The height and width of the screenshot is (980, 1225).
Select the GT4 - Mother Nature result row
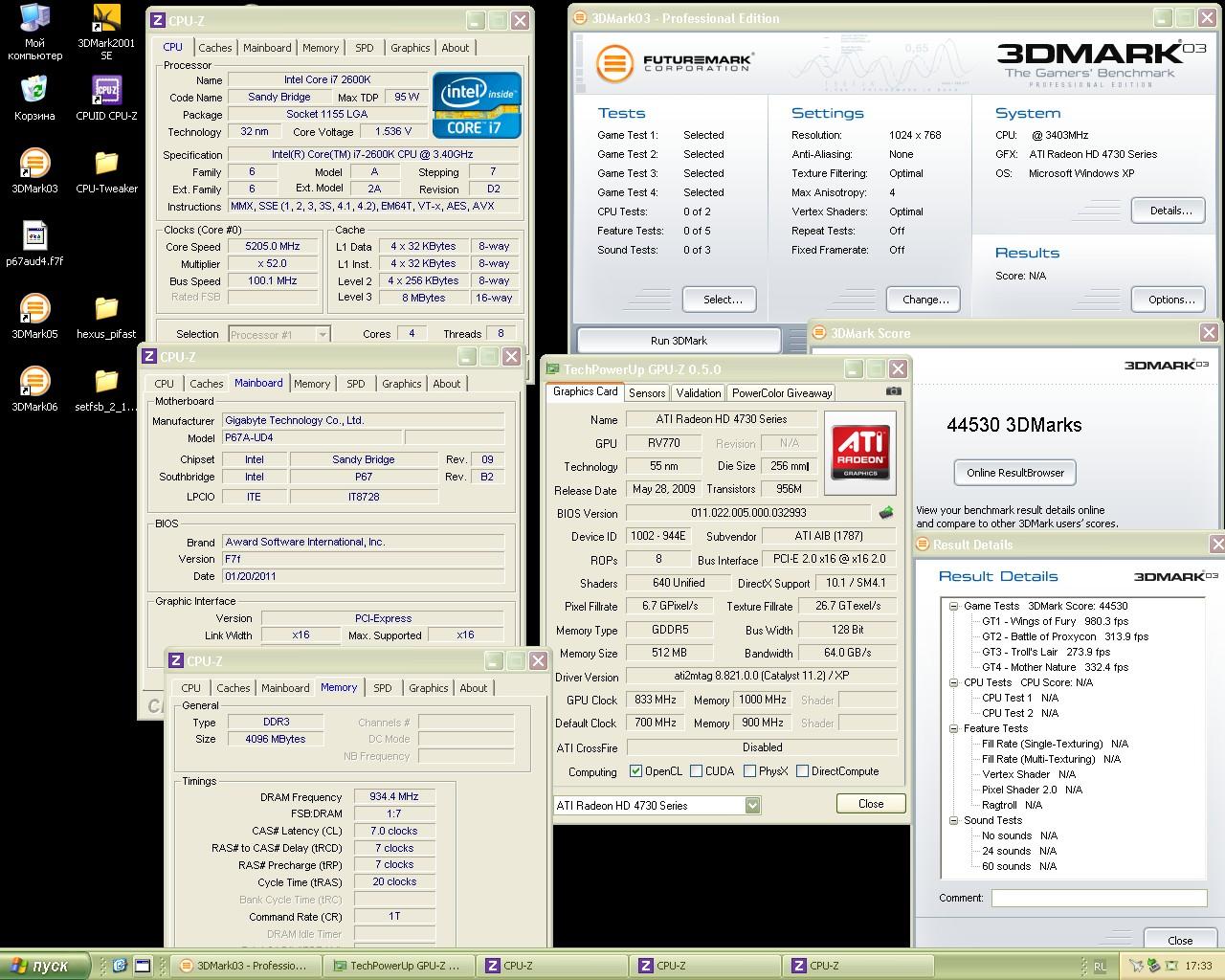point(1055,667)
